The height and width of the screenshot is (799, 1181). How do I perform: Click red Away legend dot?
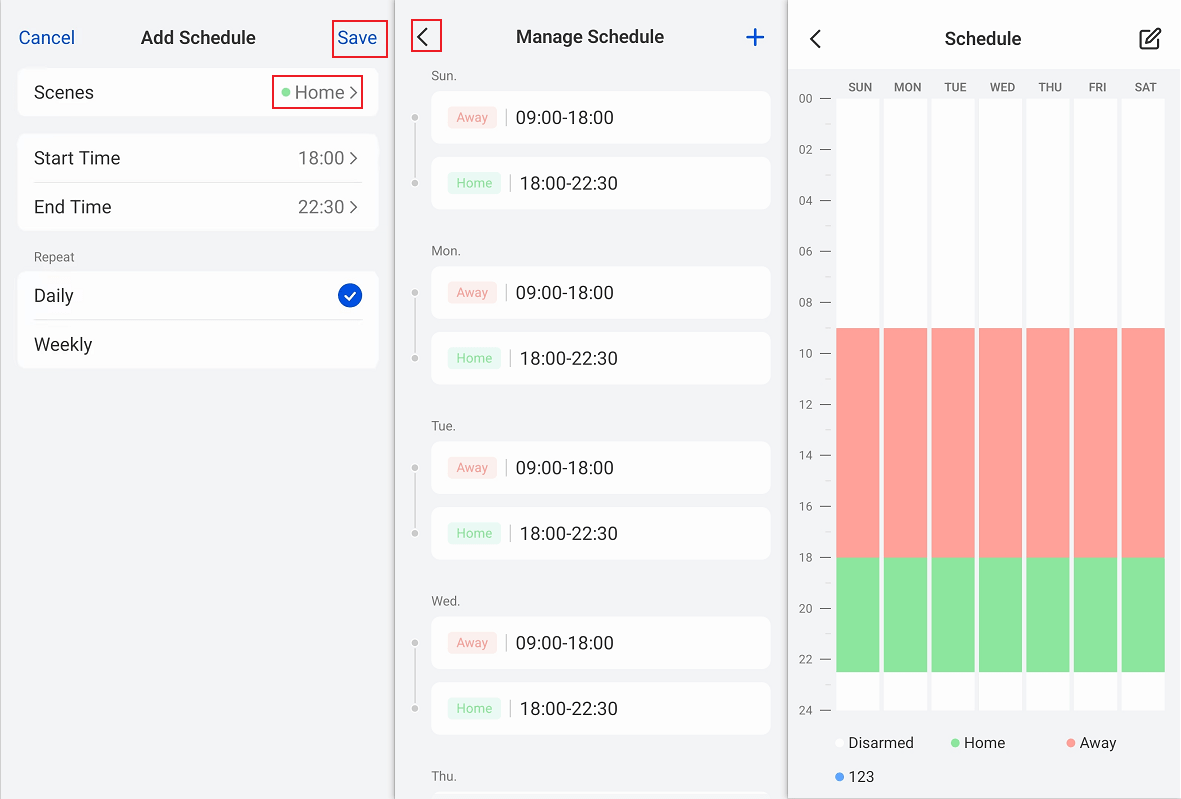[x=1071, y=743]
